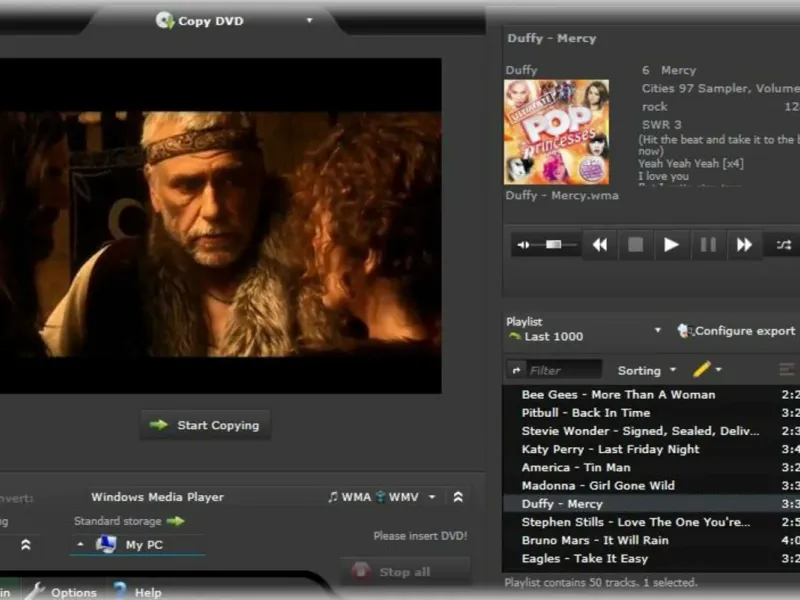This screenshot has width=800, height=600.
Task: Open the Help menu
Action: click(148, 592)
